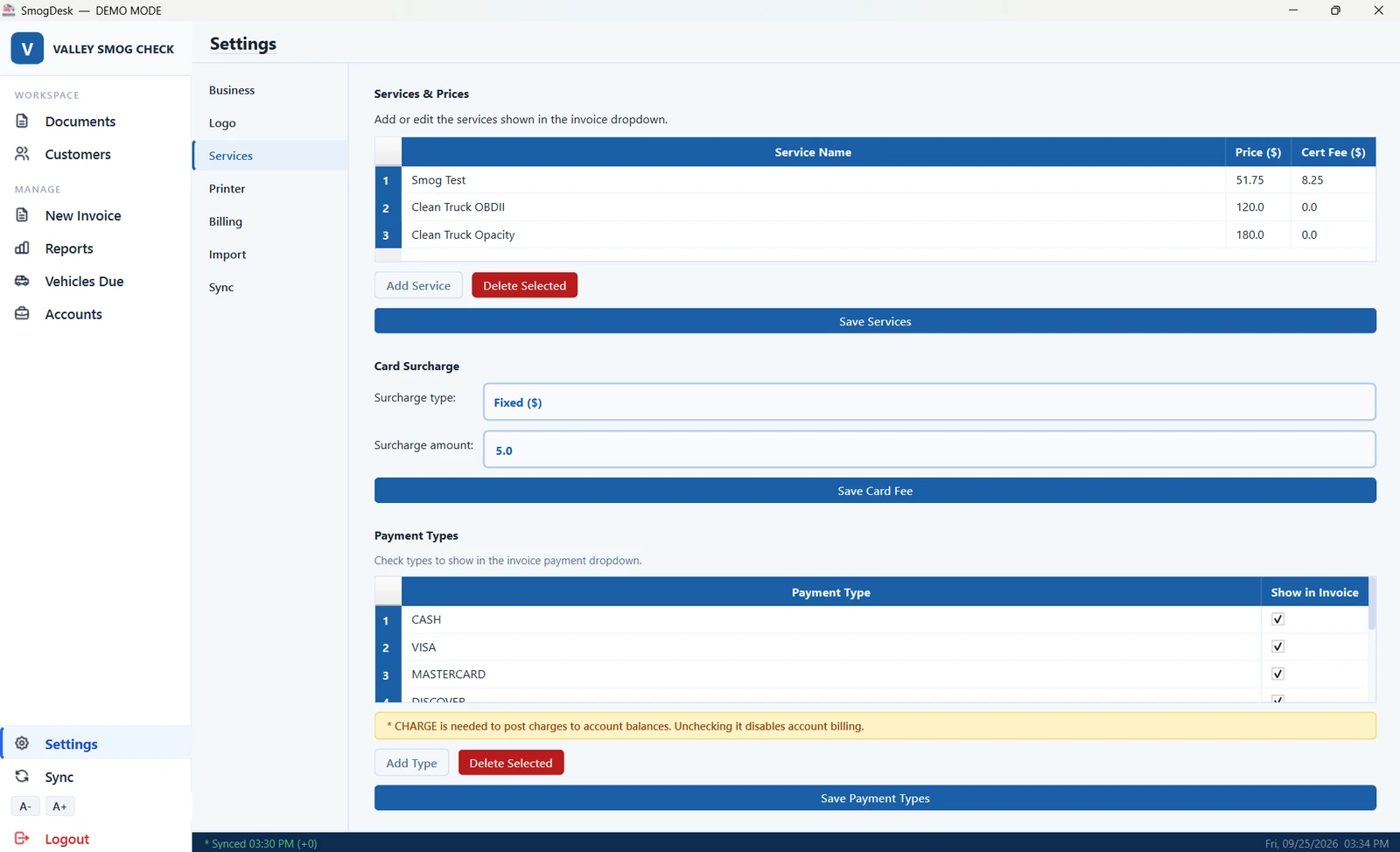Screen dimensions: 1400x852
Task: Increase font size with A+ button
Action: click(x=59, y=807)
